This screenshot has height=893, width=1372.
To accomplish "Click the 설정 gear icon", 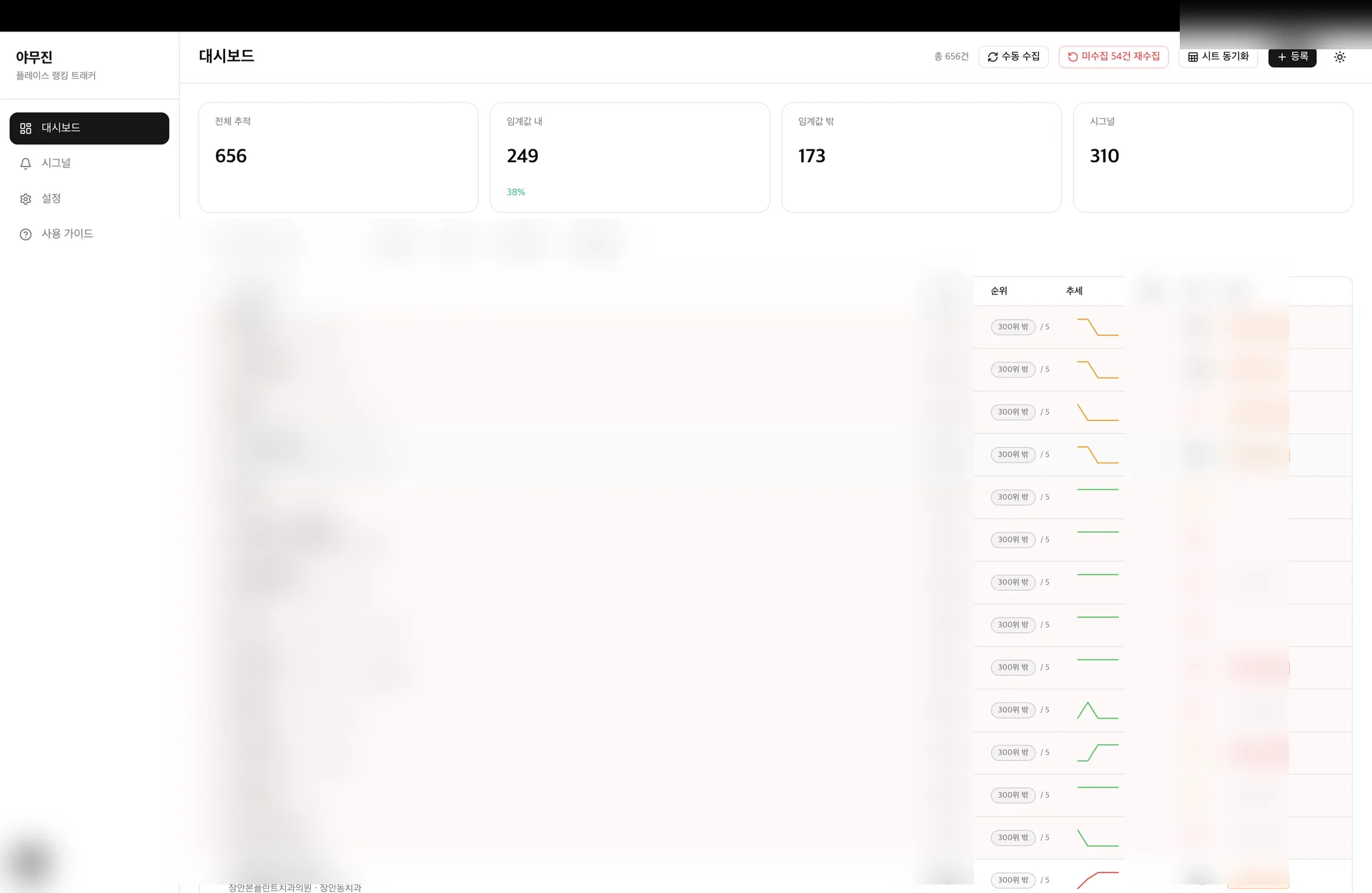I will 26,199.
